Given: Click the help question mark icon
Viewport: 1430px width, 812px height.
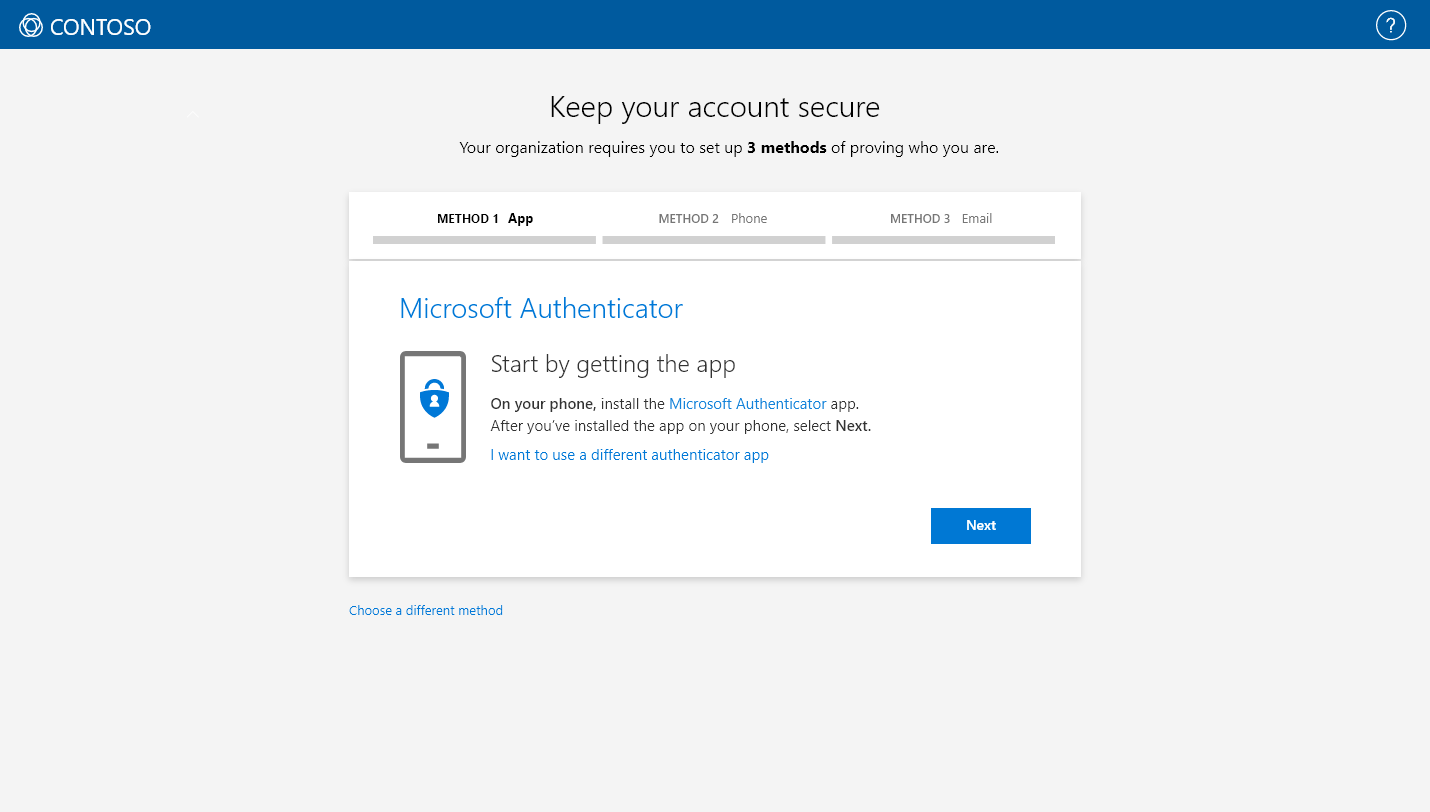Looking at the screenshot, I should [1391, 25].
